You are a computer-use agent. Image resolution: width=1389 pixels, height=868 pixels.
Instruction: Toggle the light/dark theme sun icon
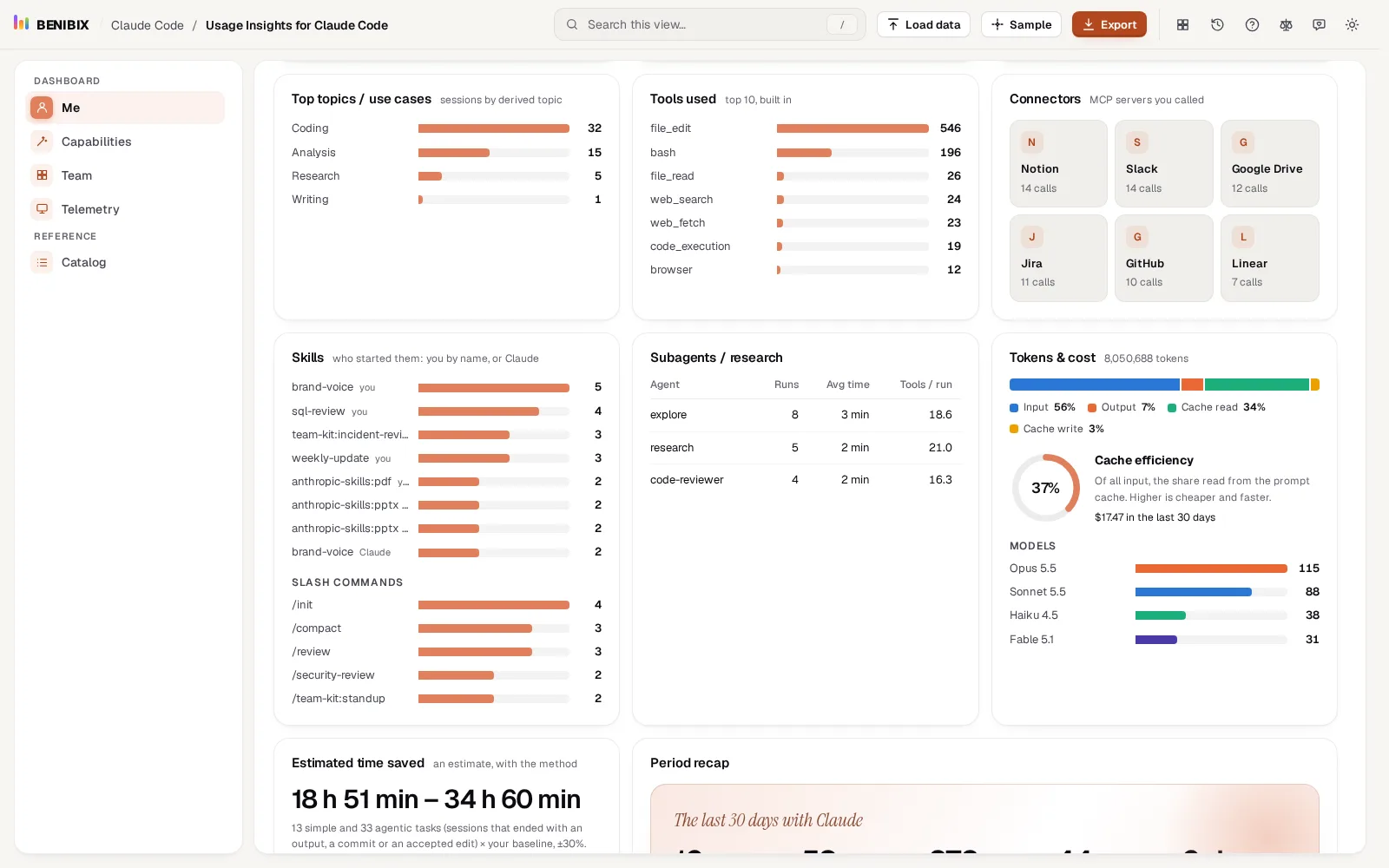pyautogui.click(x=1352, y=24)
